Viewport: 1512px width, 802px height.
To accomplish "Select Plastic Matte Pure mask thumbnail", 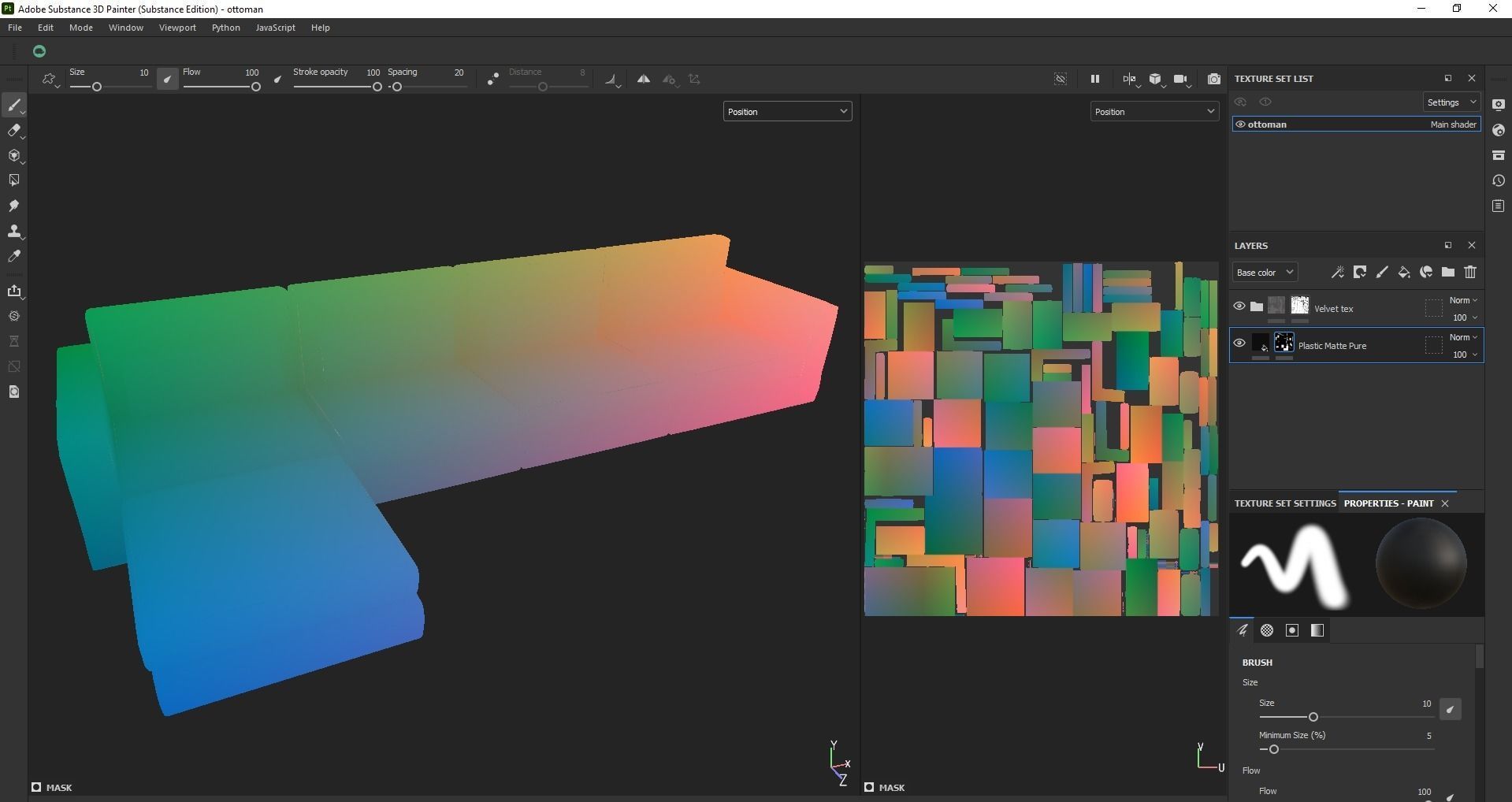I will point(1284,343).
